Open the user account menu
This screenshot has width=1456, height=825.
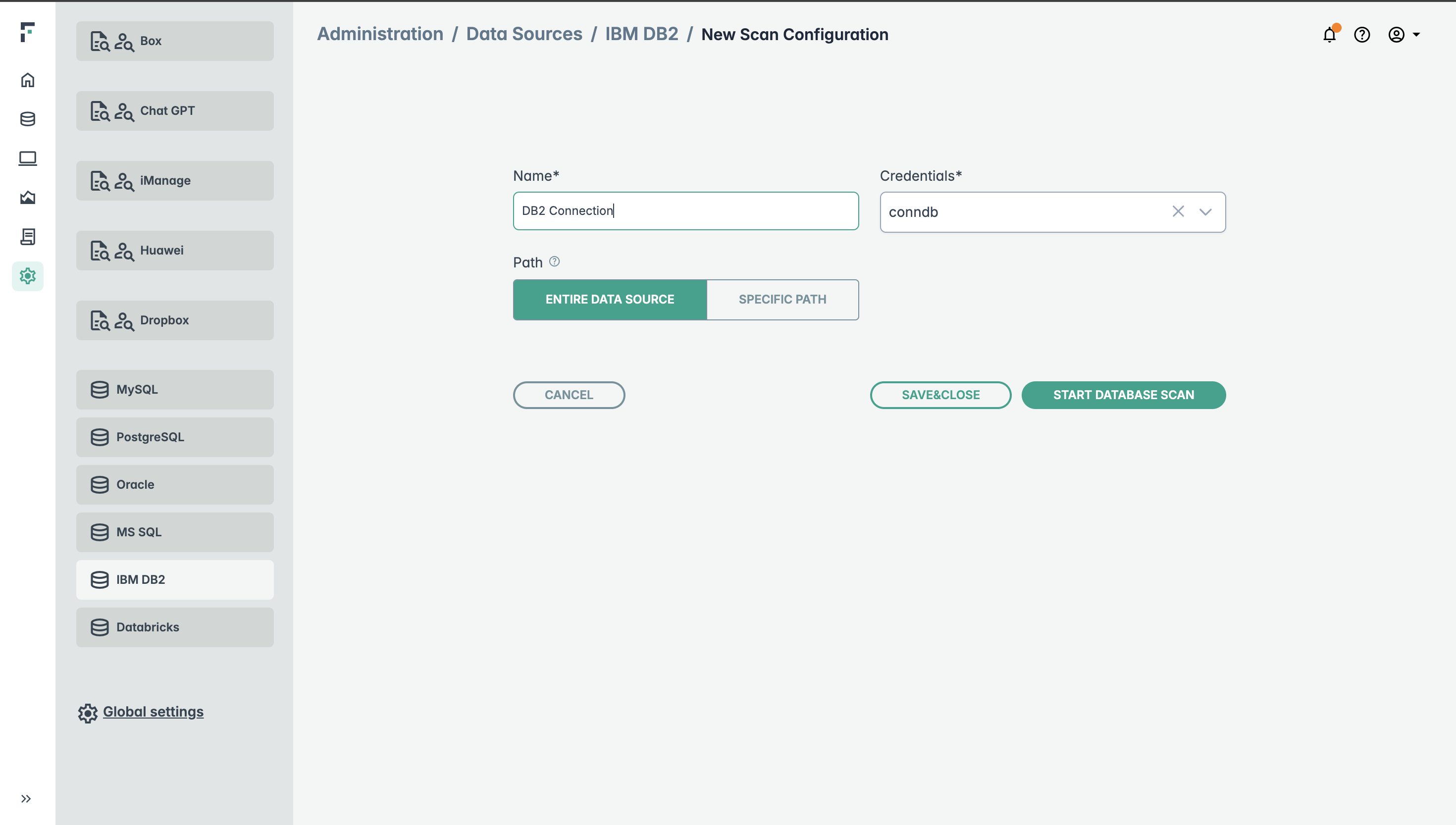1403,35
